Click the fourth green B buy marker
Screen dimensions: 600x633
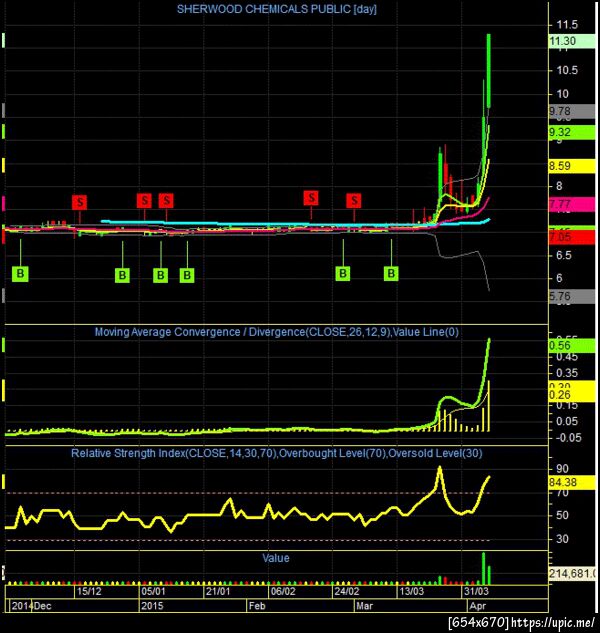187,275
